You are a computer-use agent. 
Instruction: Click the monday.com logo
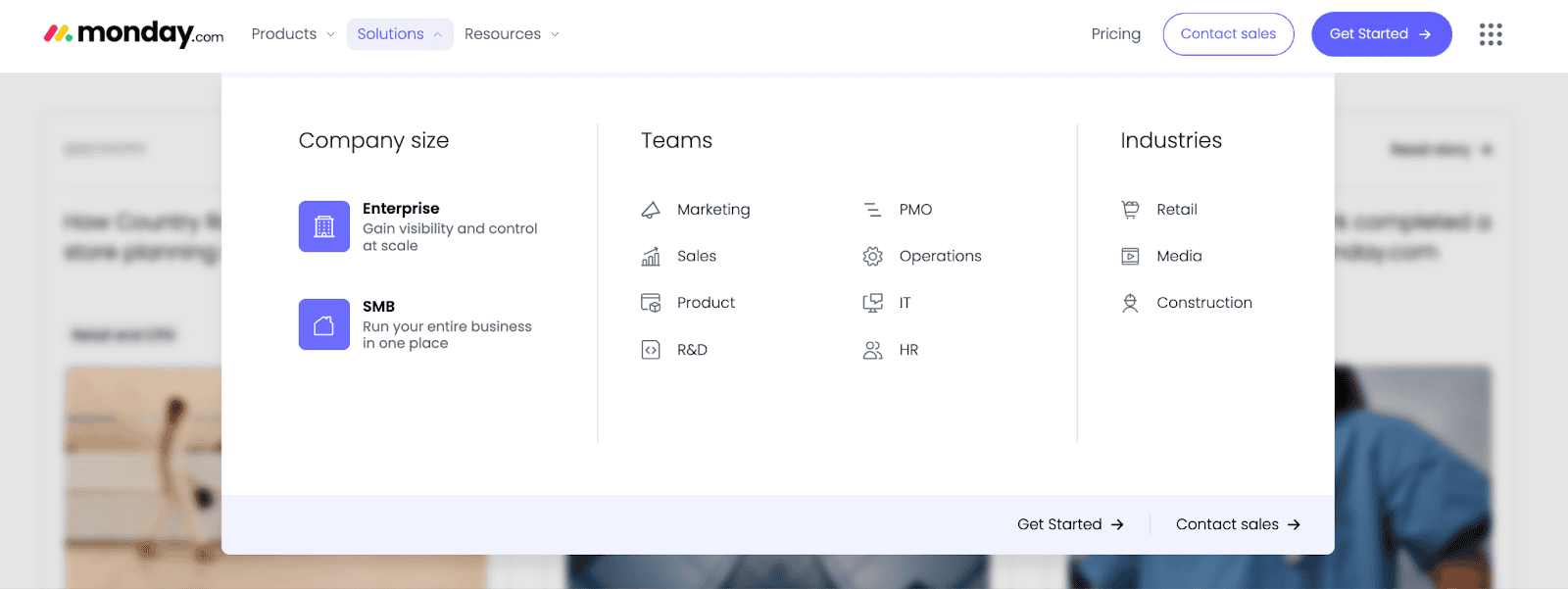pos(133,33)
